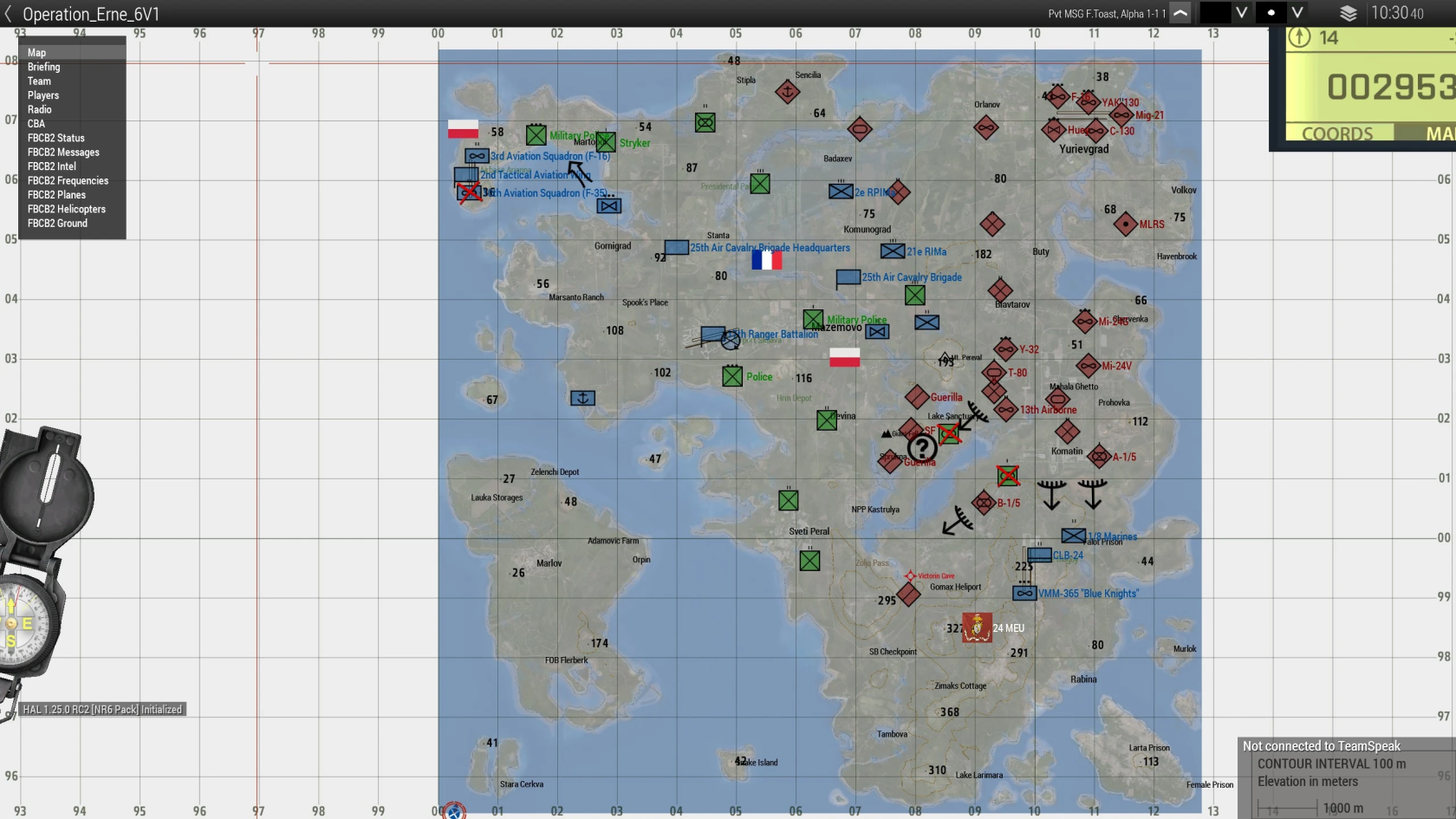Click the CLB-24 unit marker
The height and width of the screenshot is (819, 1456).
1039,555
